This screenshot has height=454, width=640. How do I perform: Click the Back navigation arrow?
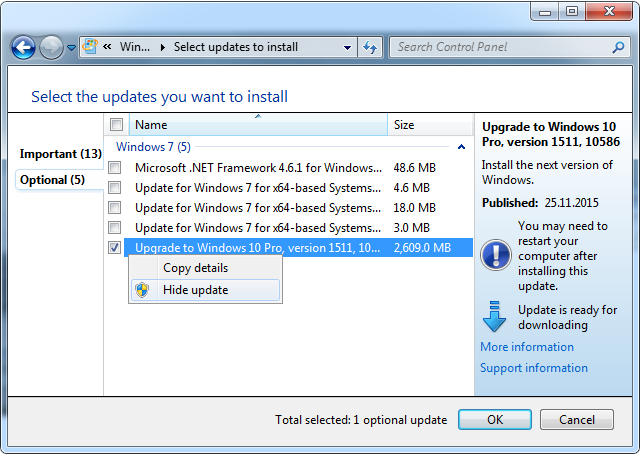tap(23, 47)
